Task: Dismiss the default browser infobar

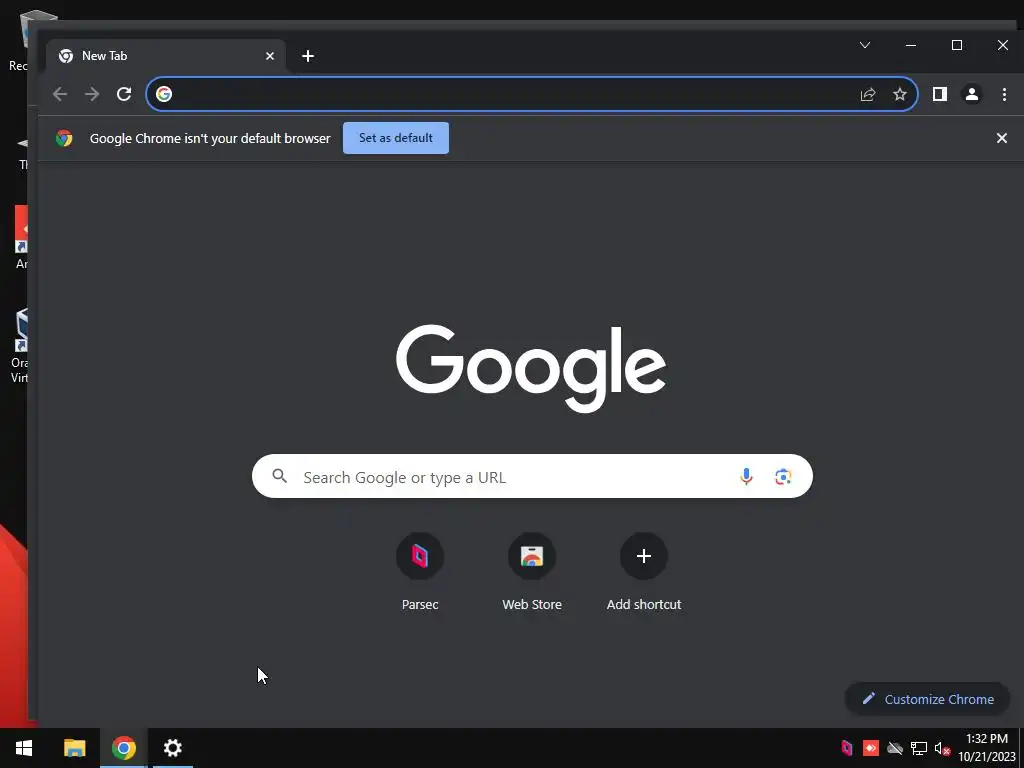Action: 1002,138
